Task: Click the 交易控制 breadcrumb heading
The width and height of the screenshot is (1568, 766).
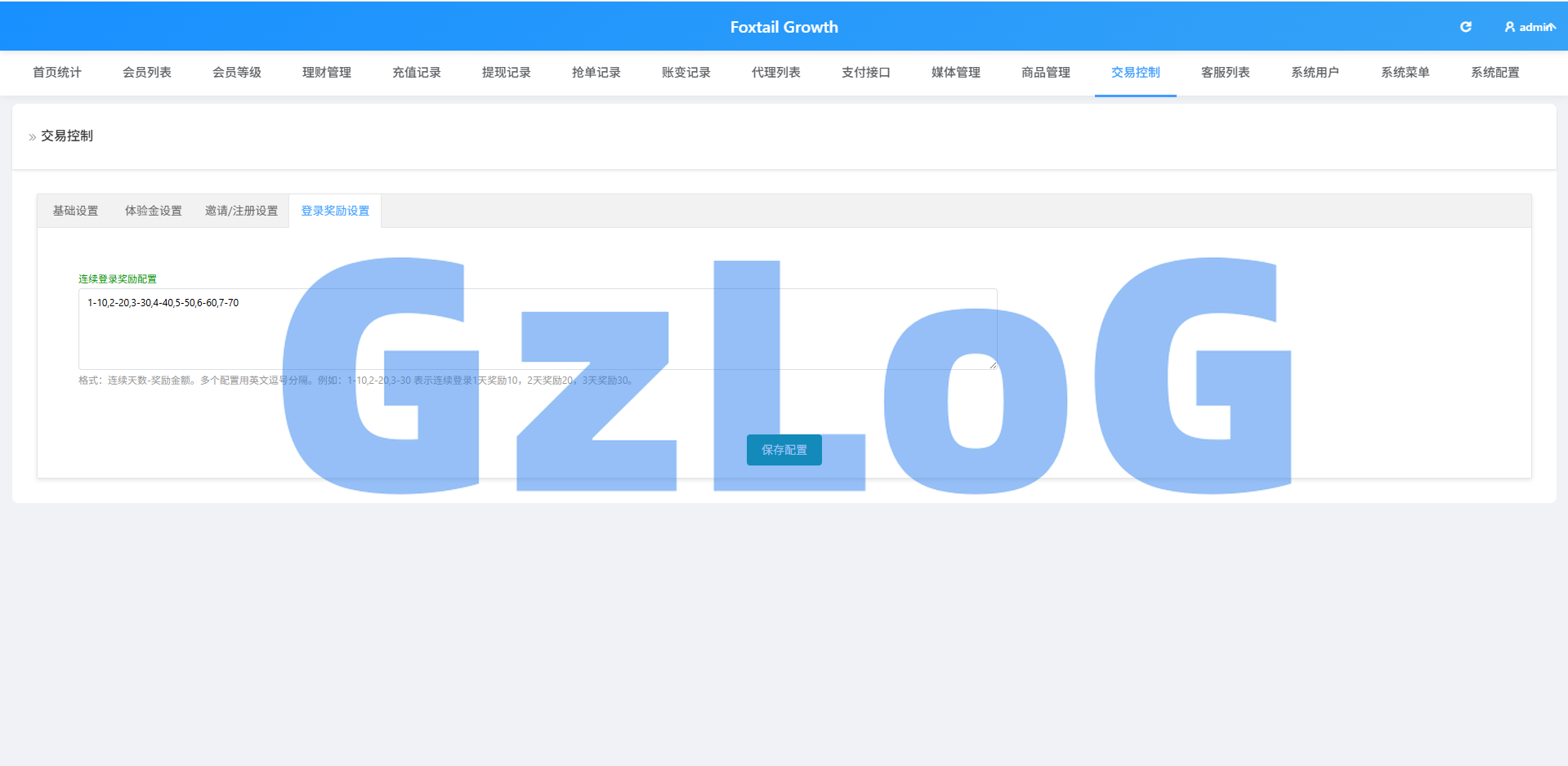Action: click(x=67, y=136)
